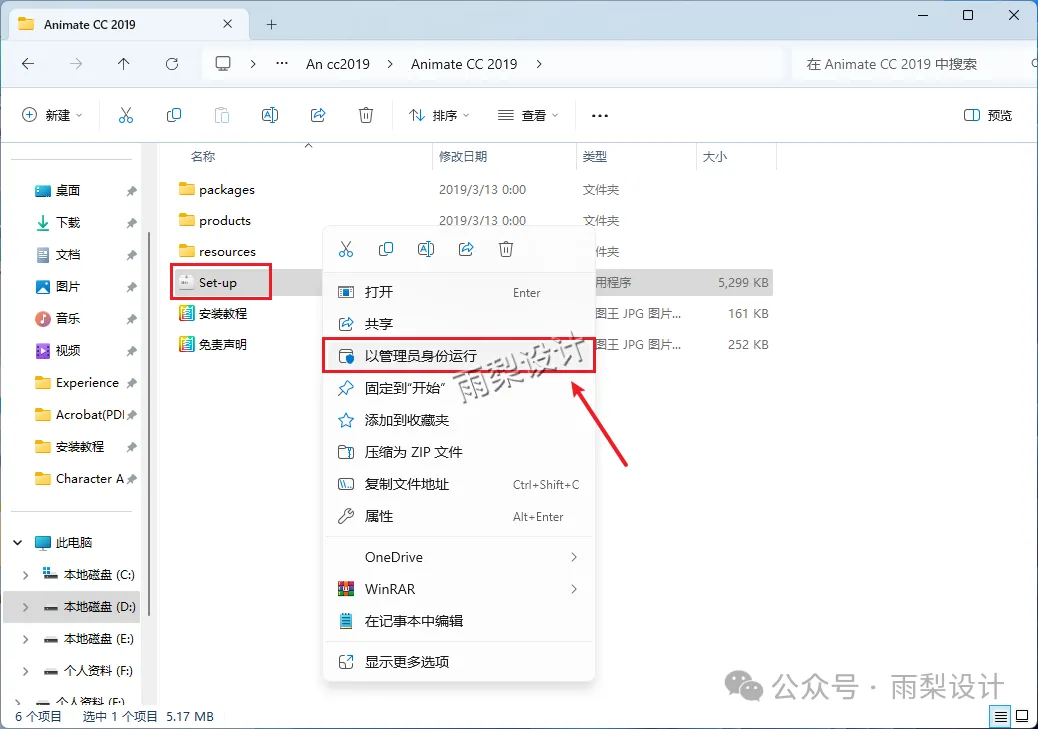The width and height of the screenshot is (1038, 729).
Task: Select the Set-up application file
Action: (x=217, y=283)
